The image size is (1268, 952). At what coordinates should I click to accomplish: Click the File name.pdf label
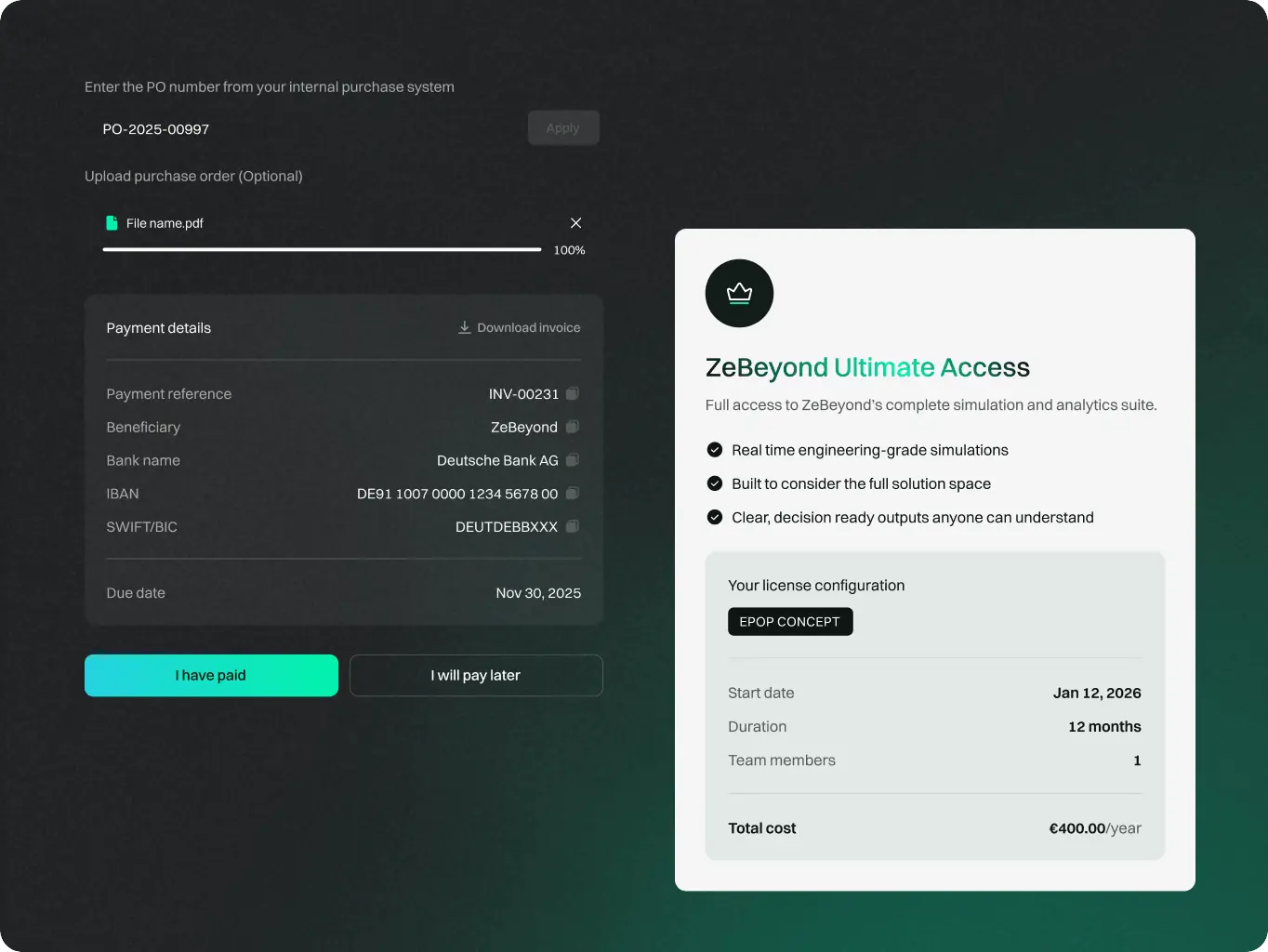tap(165, 223)
